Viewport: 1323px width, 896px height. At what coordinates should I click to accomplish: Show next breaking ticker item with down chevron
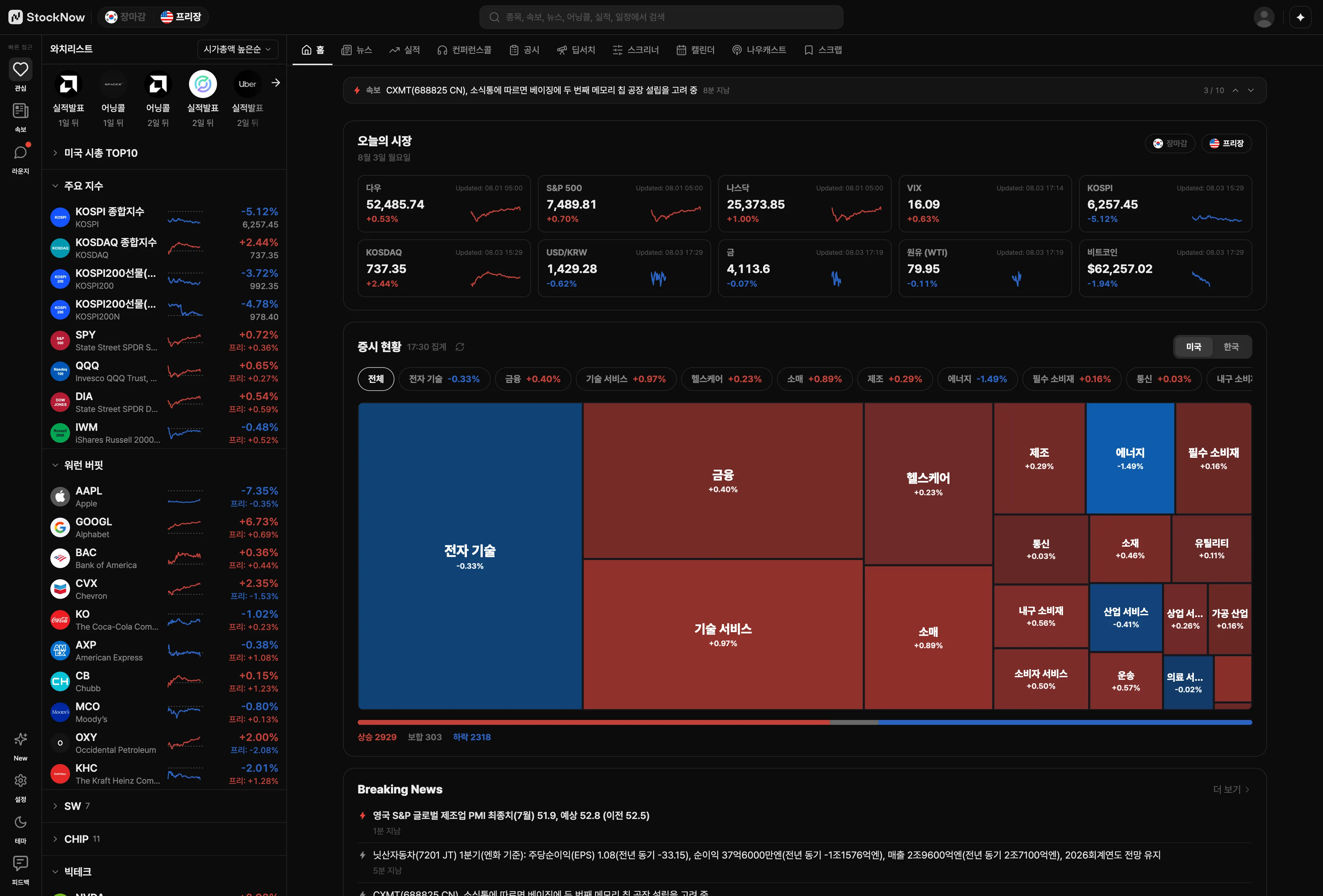click(x=1251, y=91)
